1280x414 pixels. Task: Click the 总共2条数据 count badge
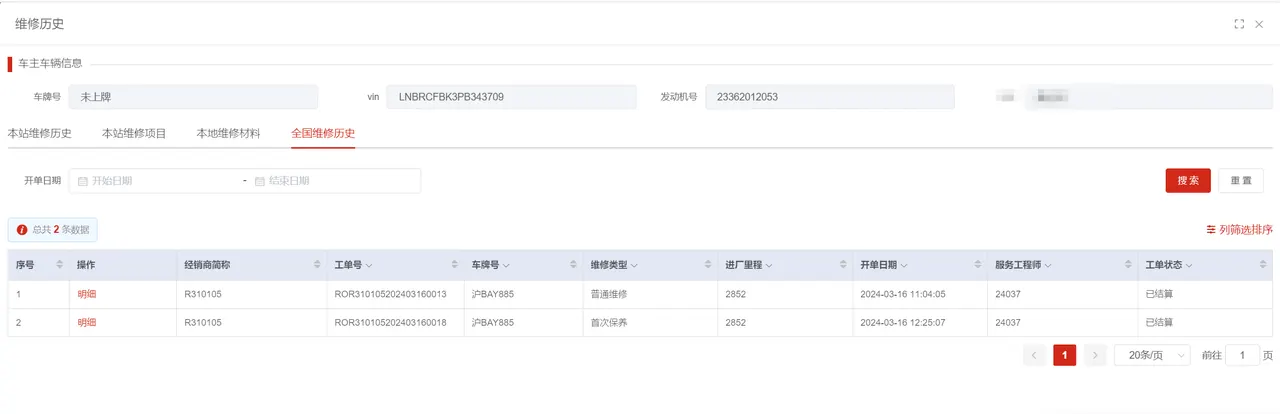53,229
